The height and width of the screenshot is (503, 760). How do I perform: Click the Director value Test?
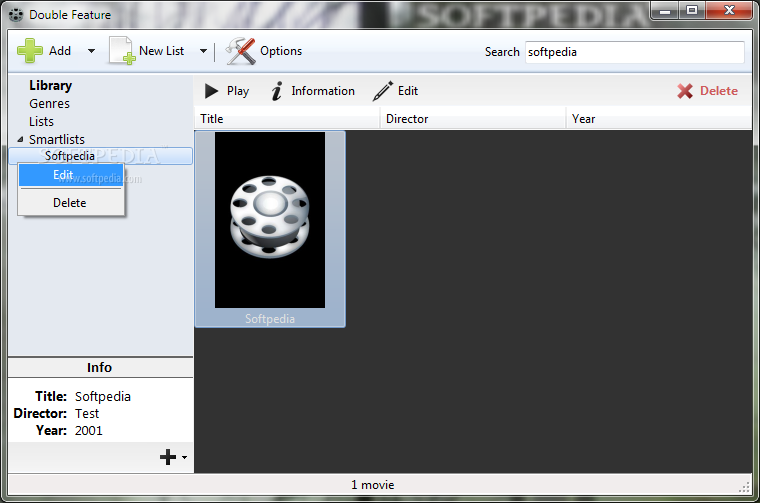[87, 413]
